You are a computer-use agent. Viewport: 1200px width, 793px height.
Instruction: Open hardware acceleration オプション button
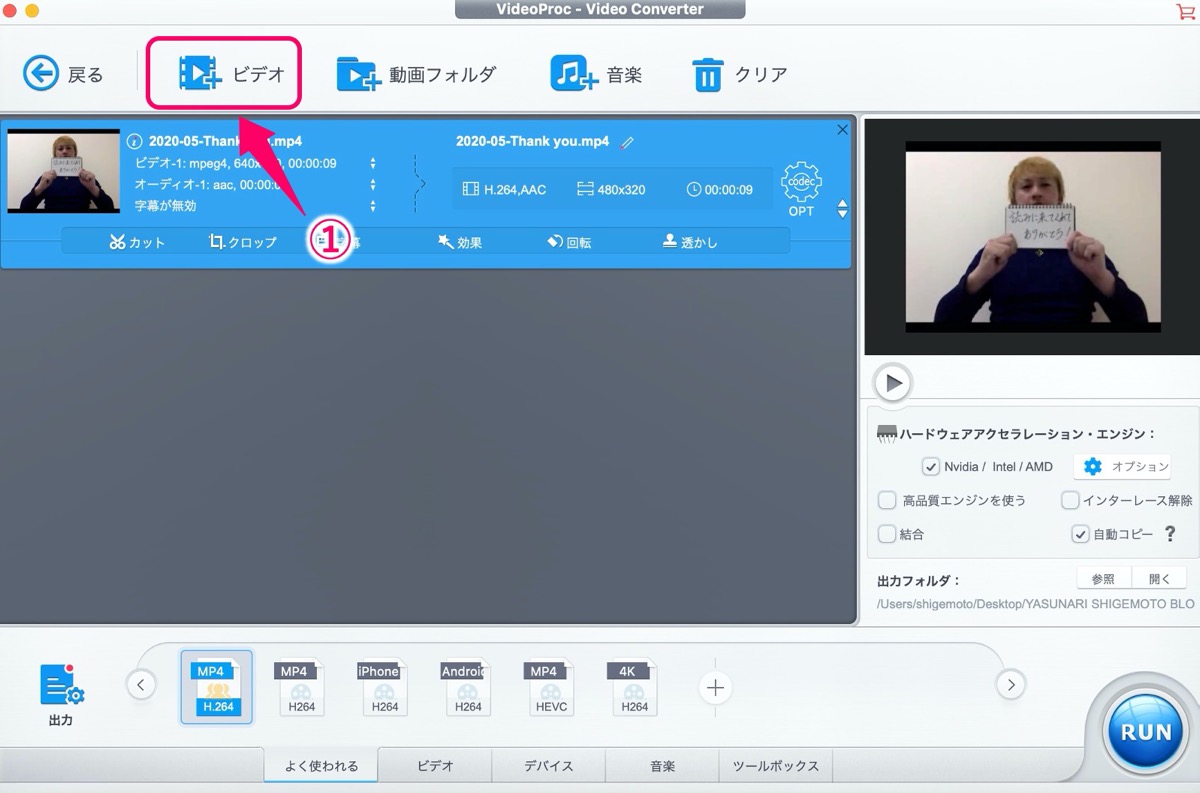coord(1123,467)
